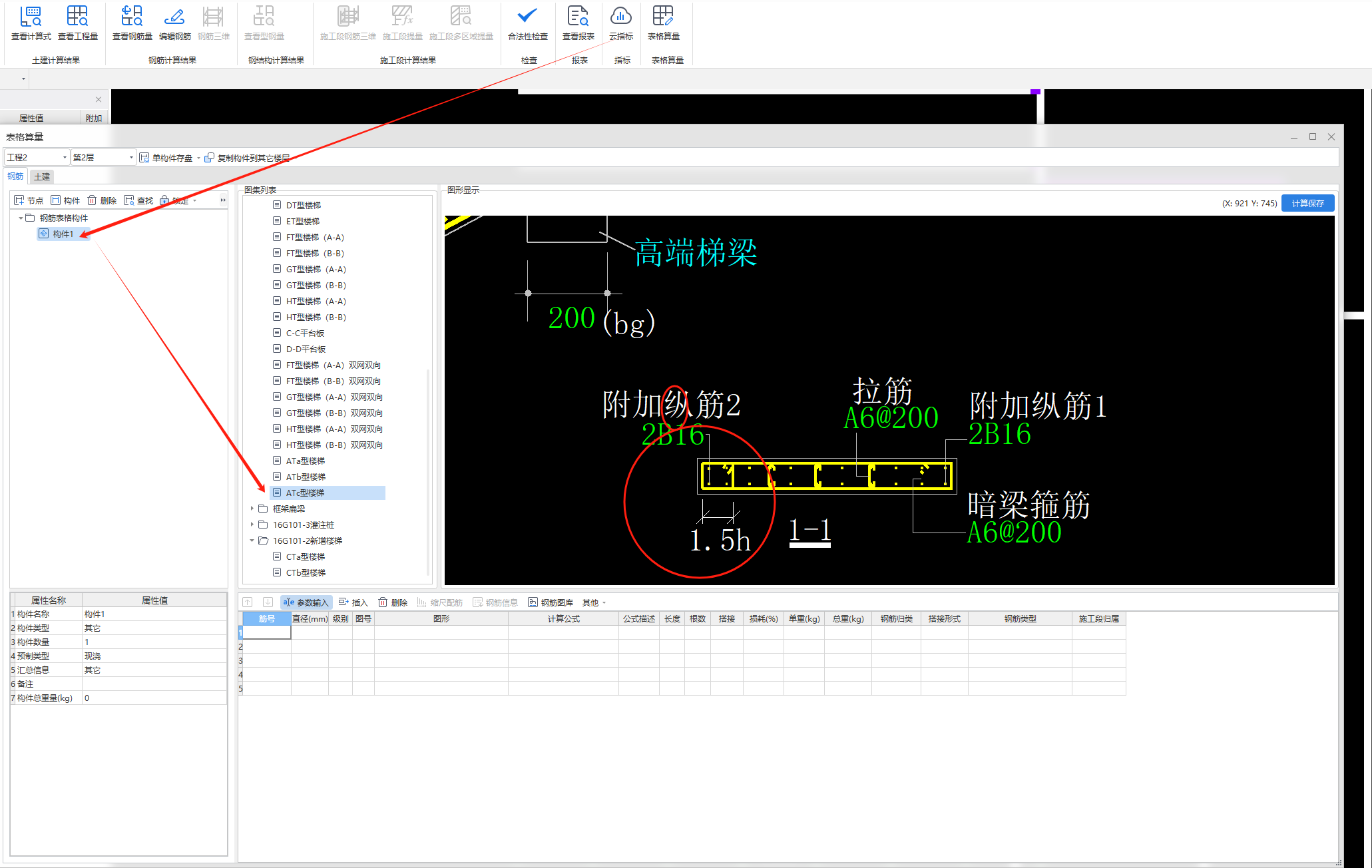Open 施工段多区域提量 tool
This screenshot has width=1372, height=868.
tap(461, 23)
